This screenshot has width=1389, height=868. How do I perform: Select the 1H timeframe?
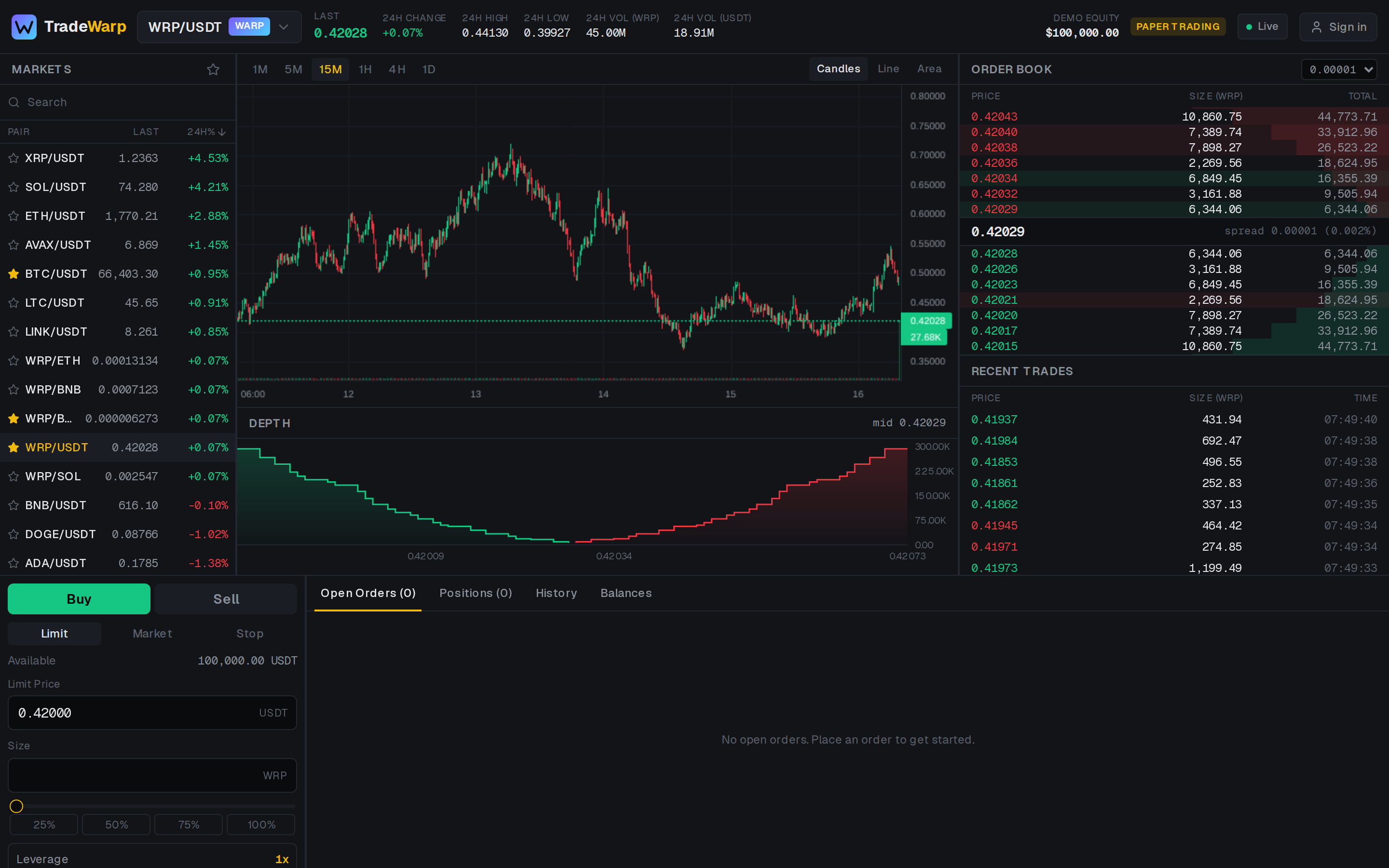coord(365,69)
